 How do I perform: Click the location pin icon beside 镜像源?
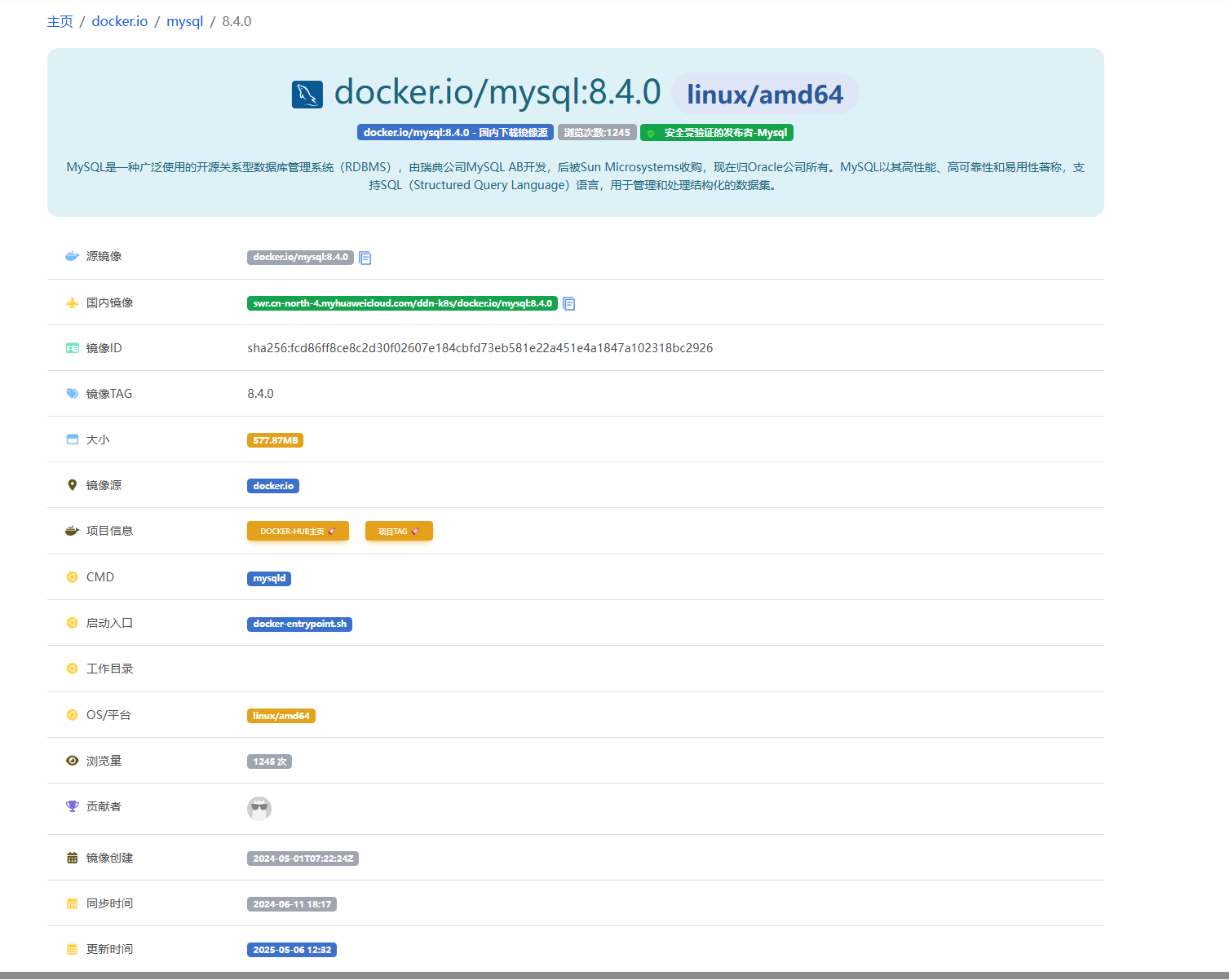pyautogui.click(x=72, y=484)
